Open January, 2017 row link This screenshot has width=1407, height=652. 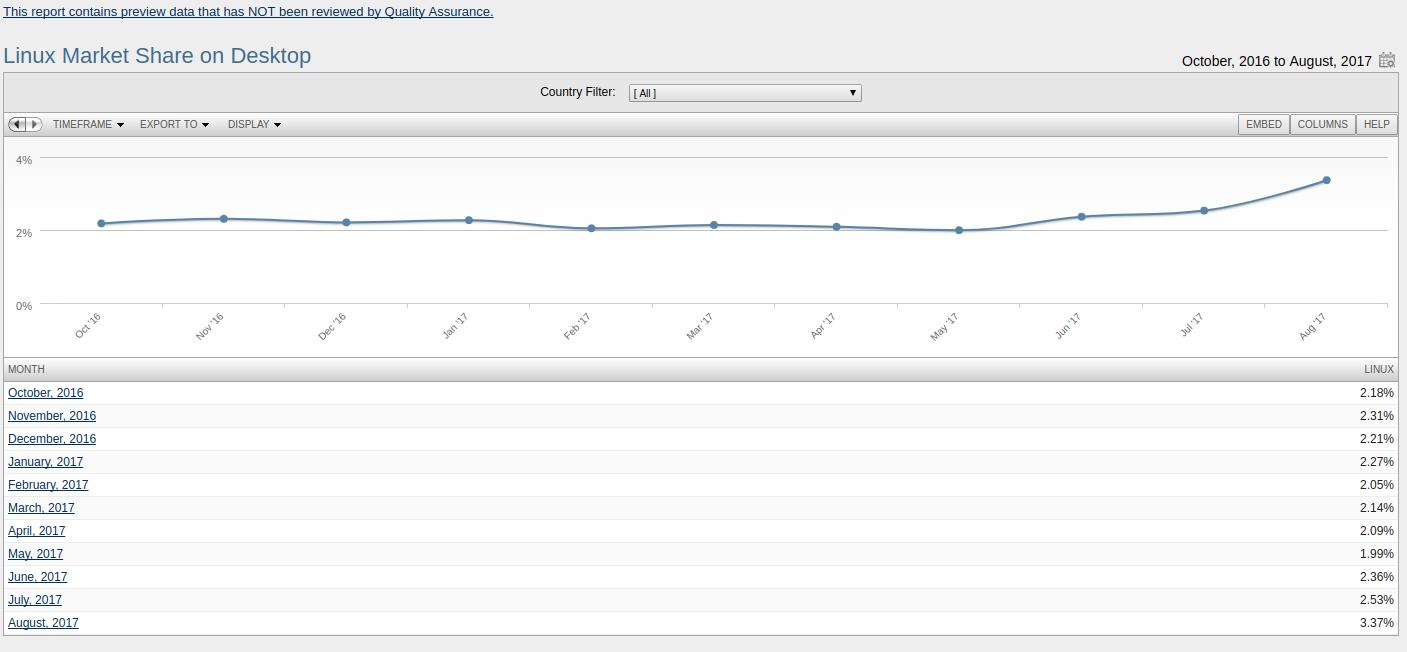46,462
